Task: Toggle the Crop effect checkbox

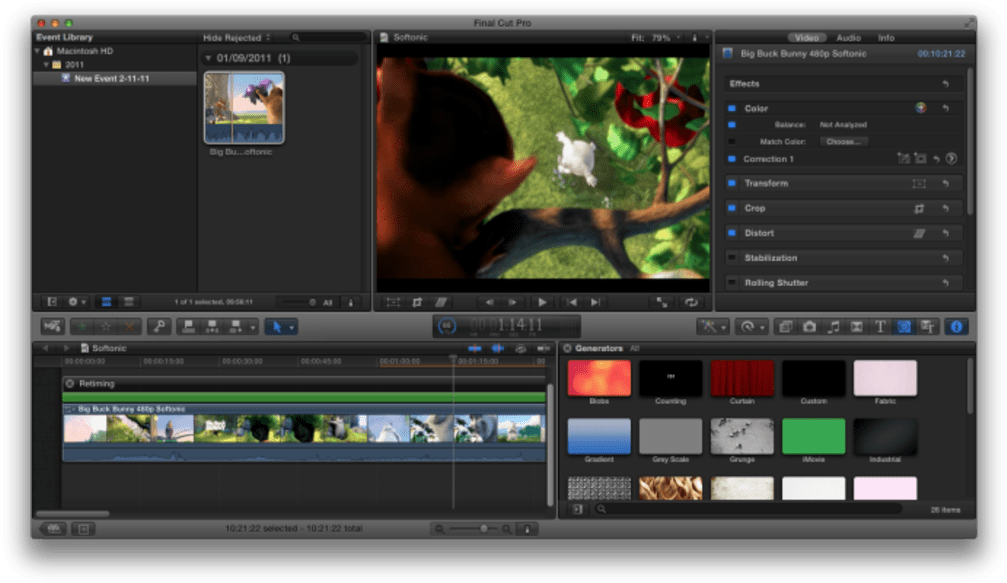Action: click(730, 208)
